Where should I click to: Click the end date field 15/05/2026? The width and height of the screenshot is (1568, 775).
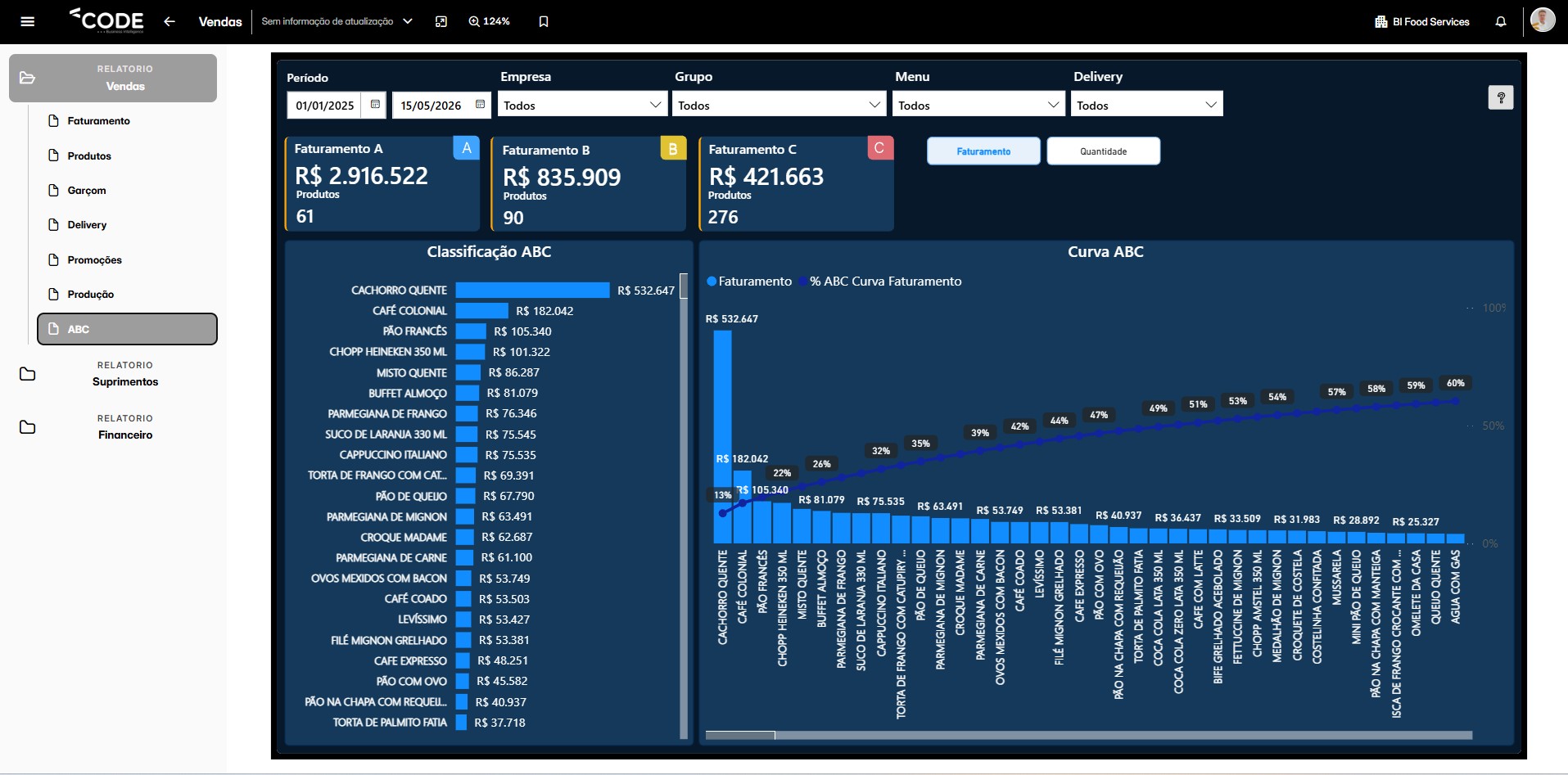click(431, 106)
